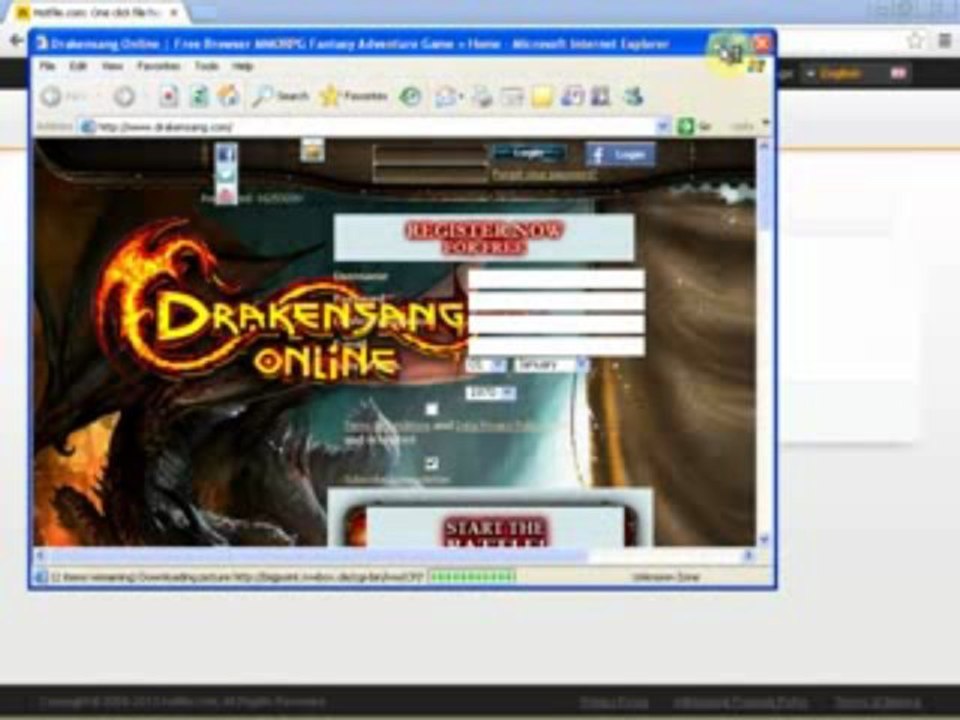Open the birth year dropdown

[491, 393]
